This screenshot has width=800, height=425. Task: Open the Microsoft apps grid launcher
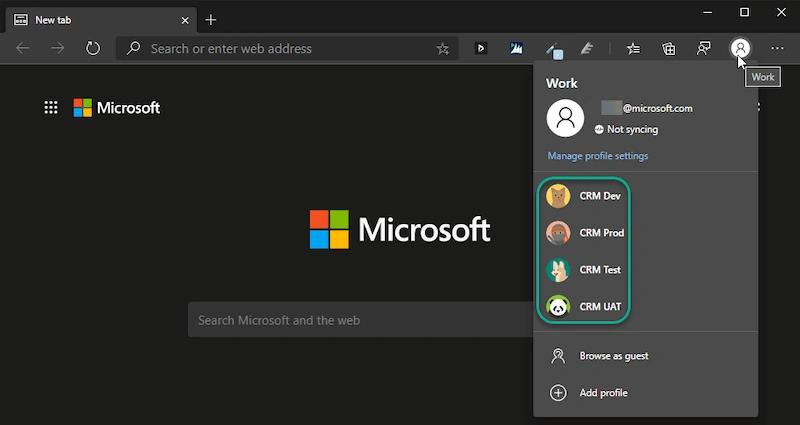pos(51,108)
